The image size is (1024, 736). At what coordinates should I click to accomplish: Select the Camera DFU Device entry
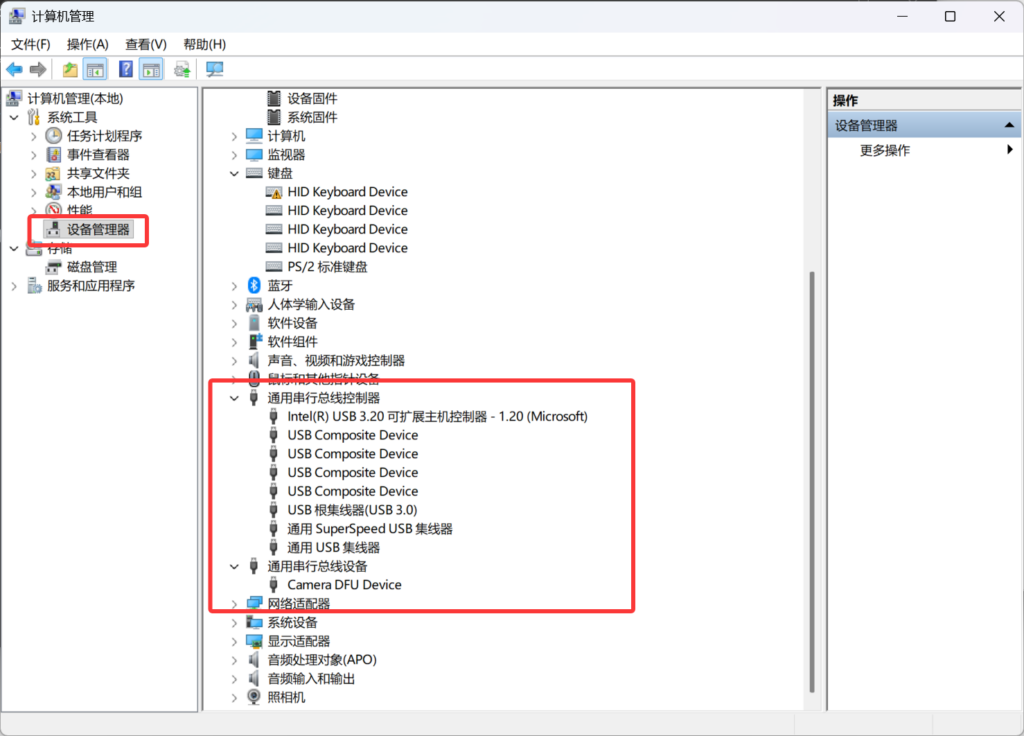343,585
